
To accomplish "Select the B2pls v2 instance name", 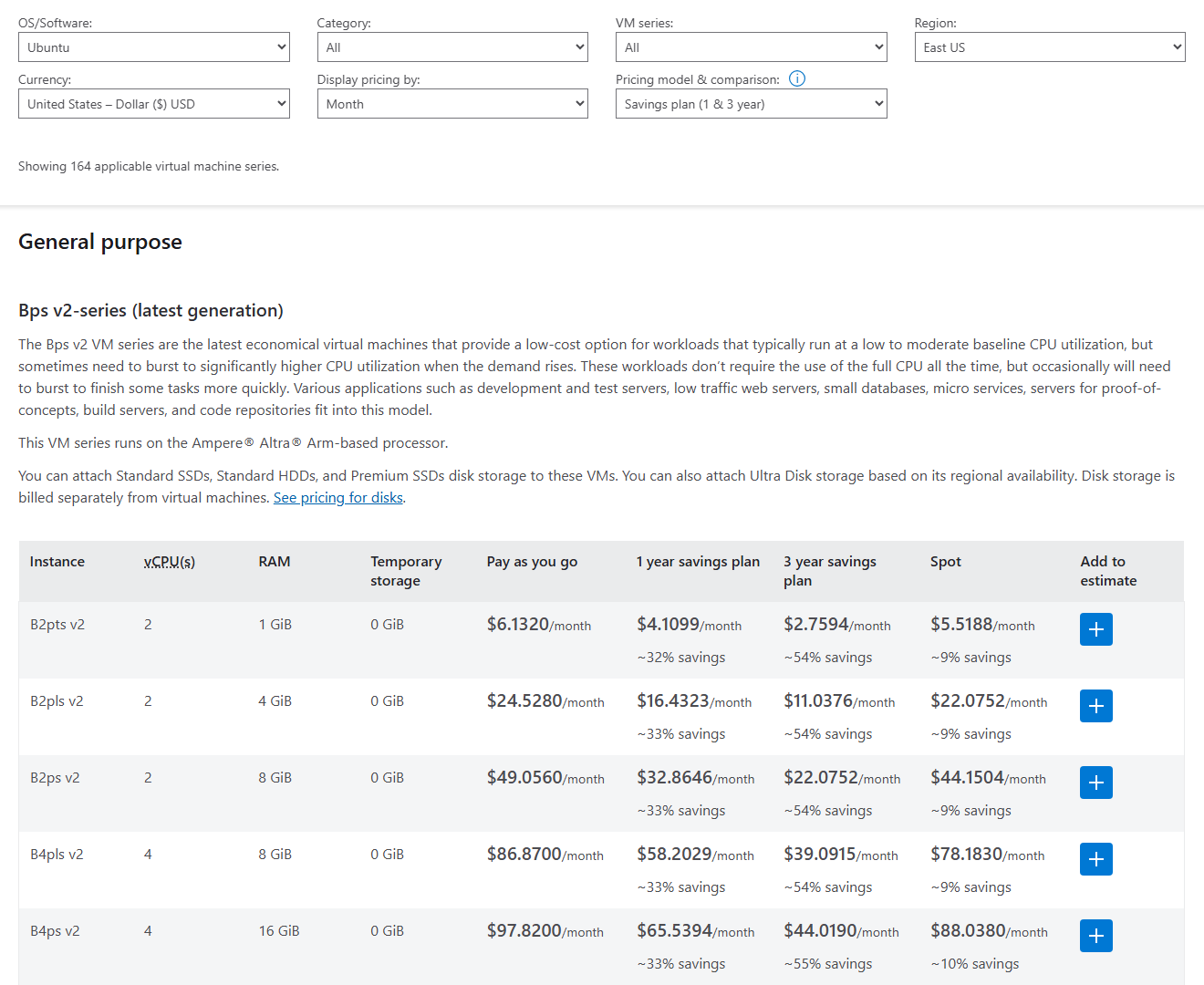I will pos(57,701).
